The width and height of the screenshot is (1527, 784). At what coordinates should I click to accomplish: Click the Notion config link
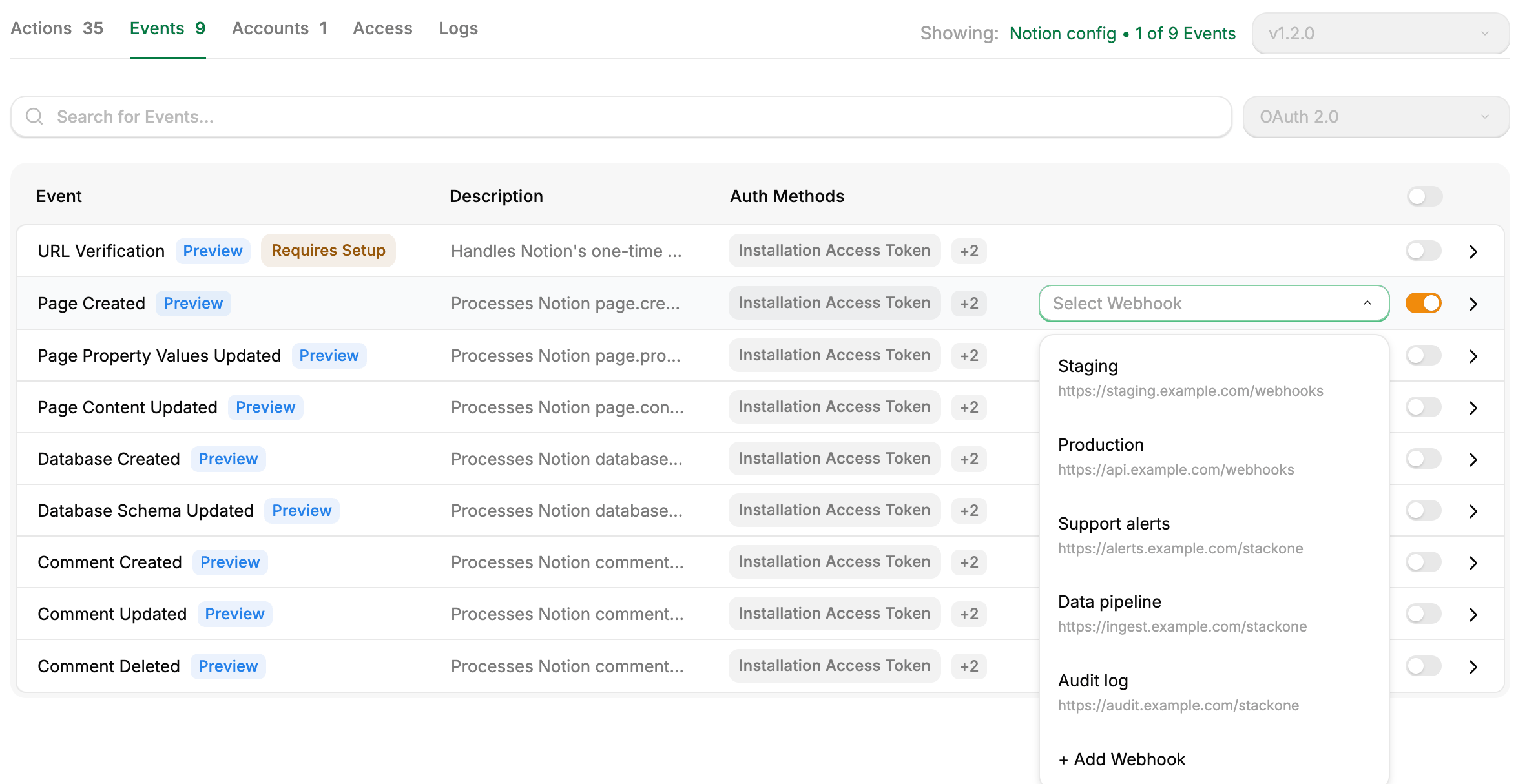[x=1063, y=33]
